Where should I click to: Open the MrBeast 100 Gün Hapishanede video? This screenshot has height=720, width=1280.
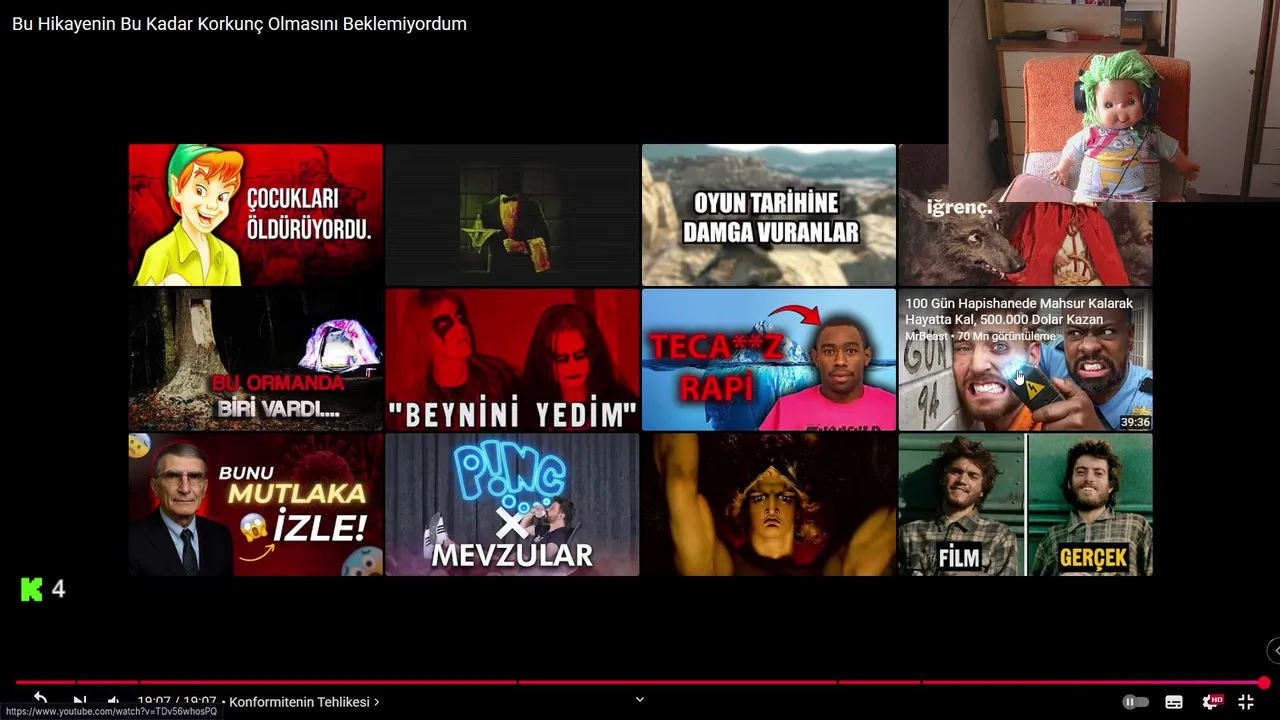pyautogui.click(x=1025, y=360)
